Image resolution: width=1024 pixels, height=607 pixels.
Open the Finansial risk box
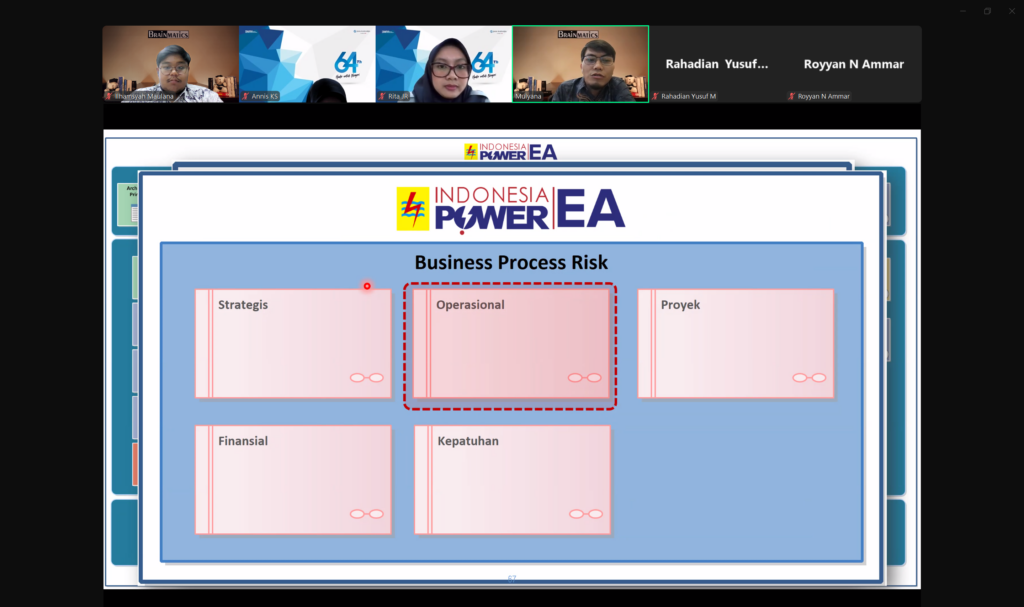point(293,480)
